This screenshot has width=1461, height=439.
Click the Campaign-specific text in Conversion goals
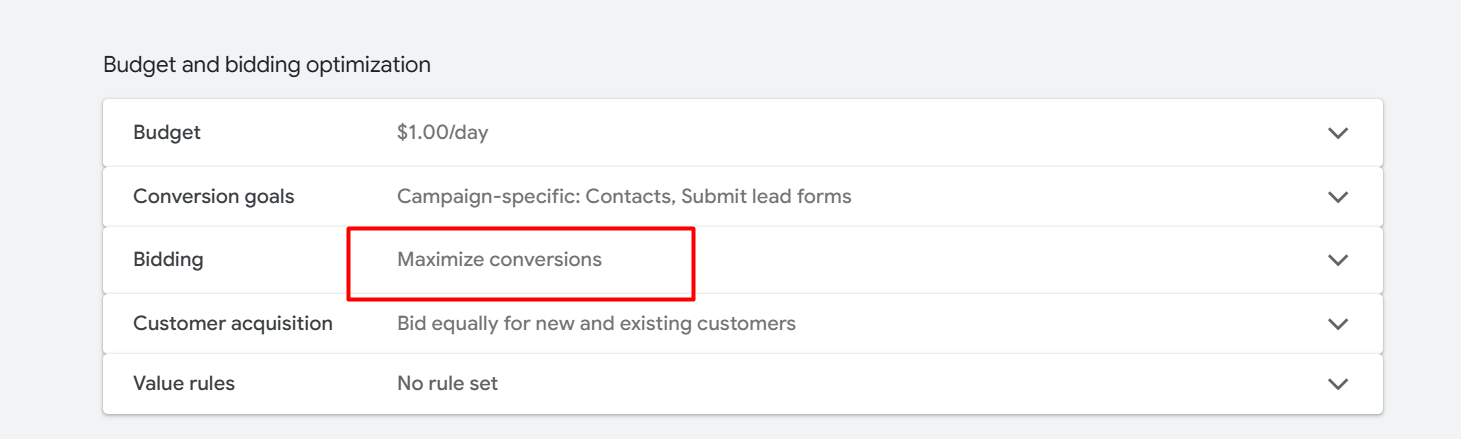pyautogui.click(x=488, y=197)
